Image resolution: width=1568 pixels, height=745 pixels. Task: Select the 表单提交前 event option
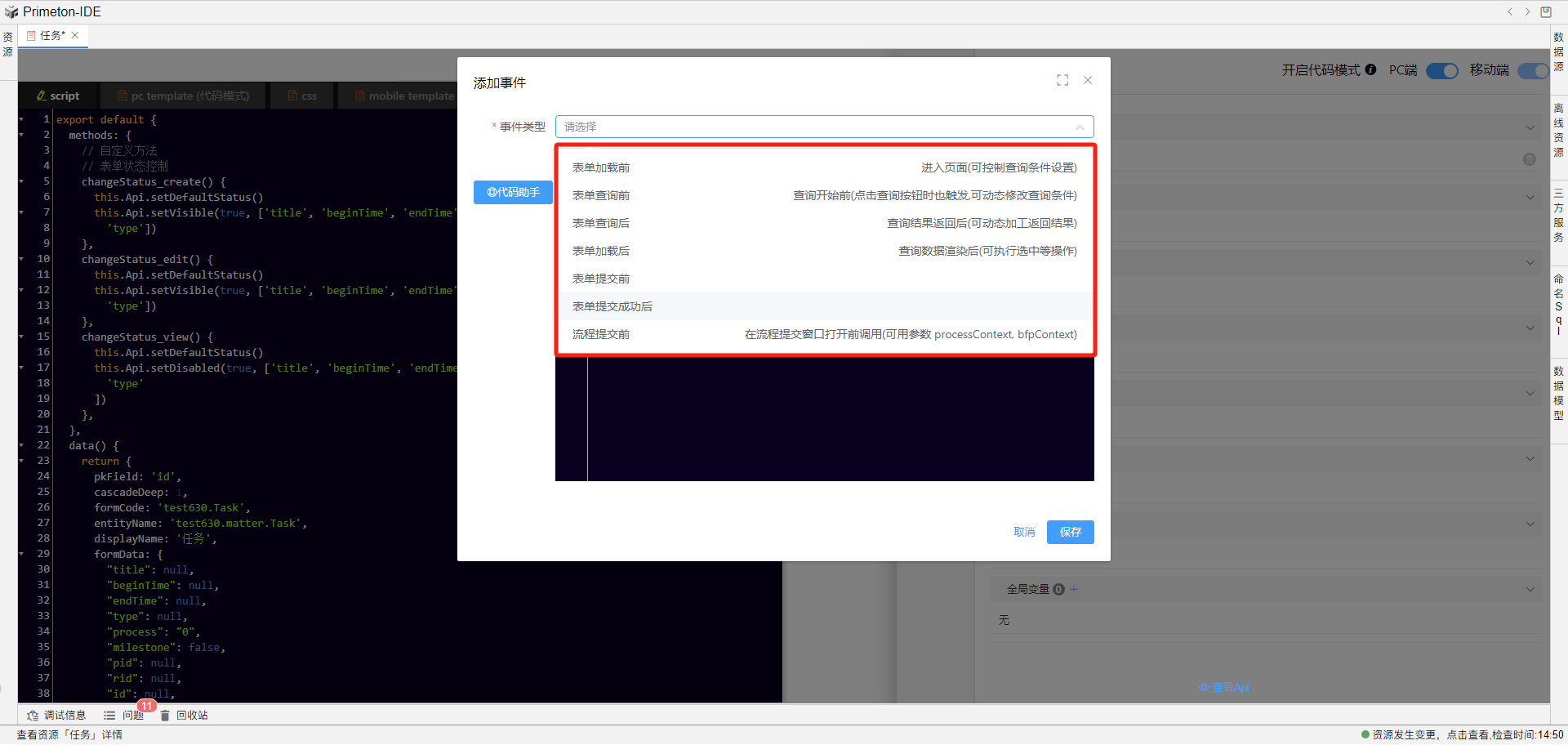(825, 279)
